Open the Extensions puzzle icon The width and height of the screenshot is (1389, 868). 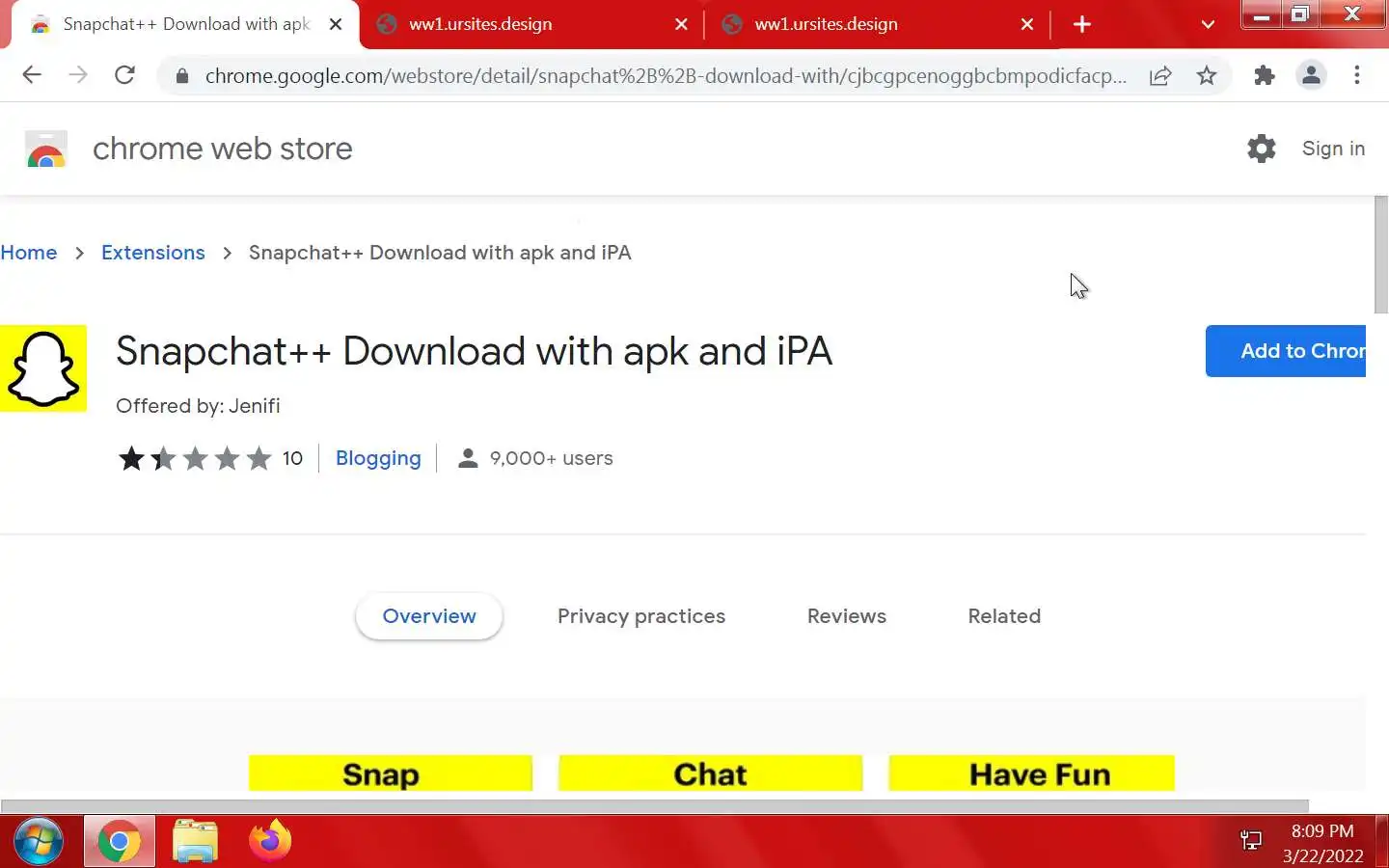(x=1264, y=75)
